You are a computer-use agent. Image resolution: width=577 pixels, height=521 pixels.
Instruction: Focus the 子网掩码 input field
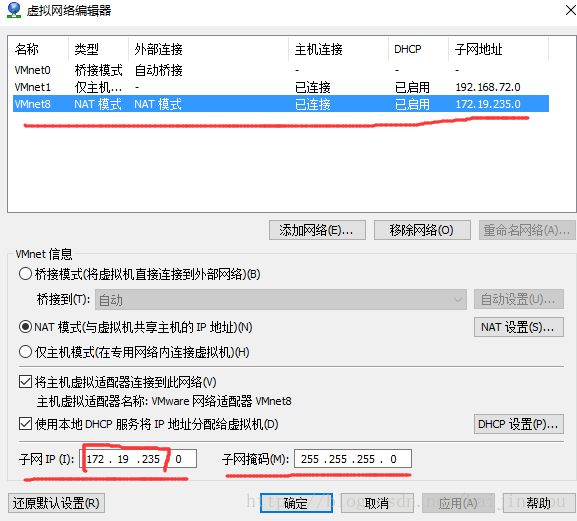click(353, 458)
